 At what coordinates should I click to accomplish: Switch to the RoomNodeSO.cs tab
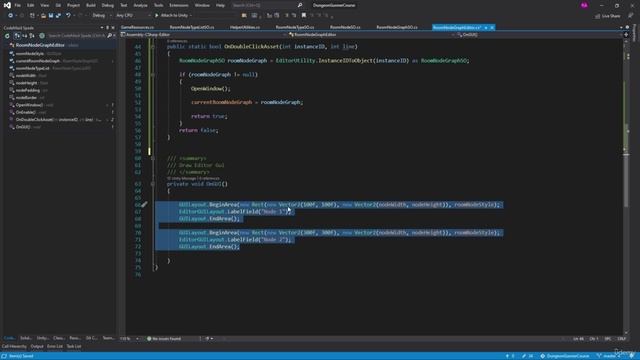tap(345, 27)
